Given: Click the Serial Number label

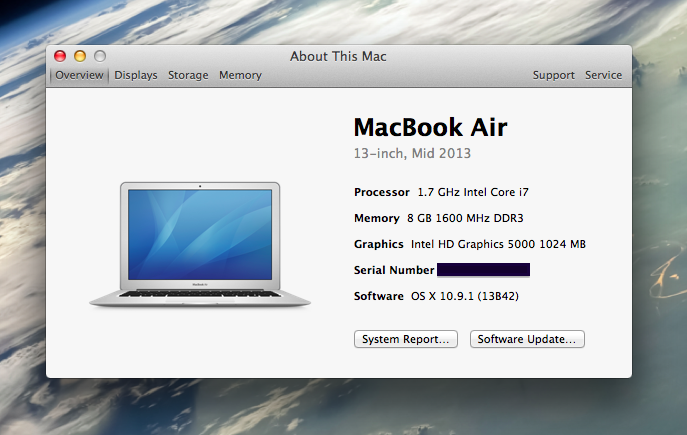Looking at the screenshot, I should coord(394,270).
